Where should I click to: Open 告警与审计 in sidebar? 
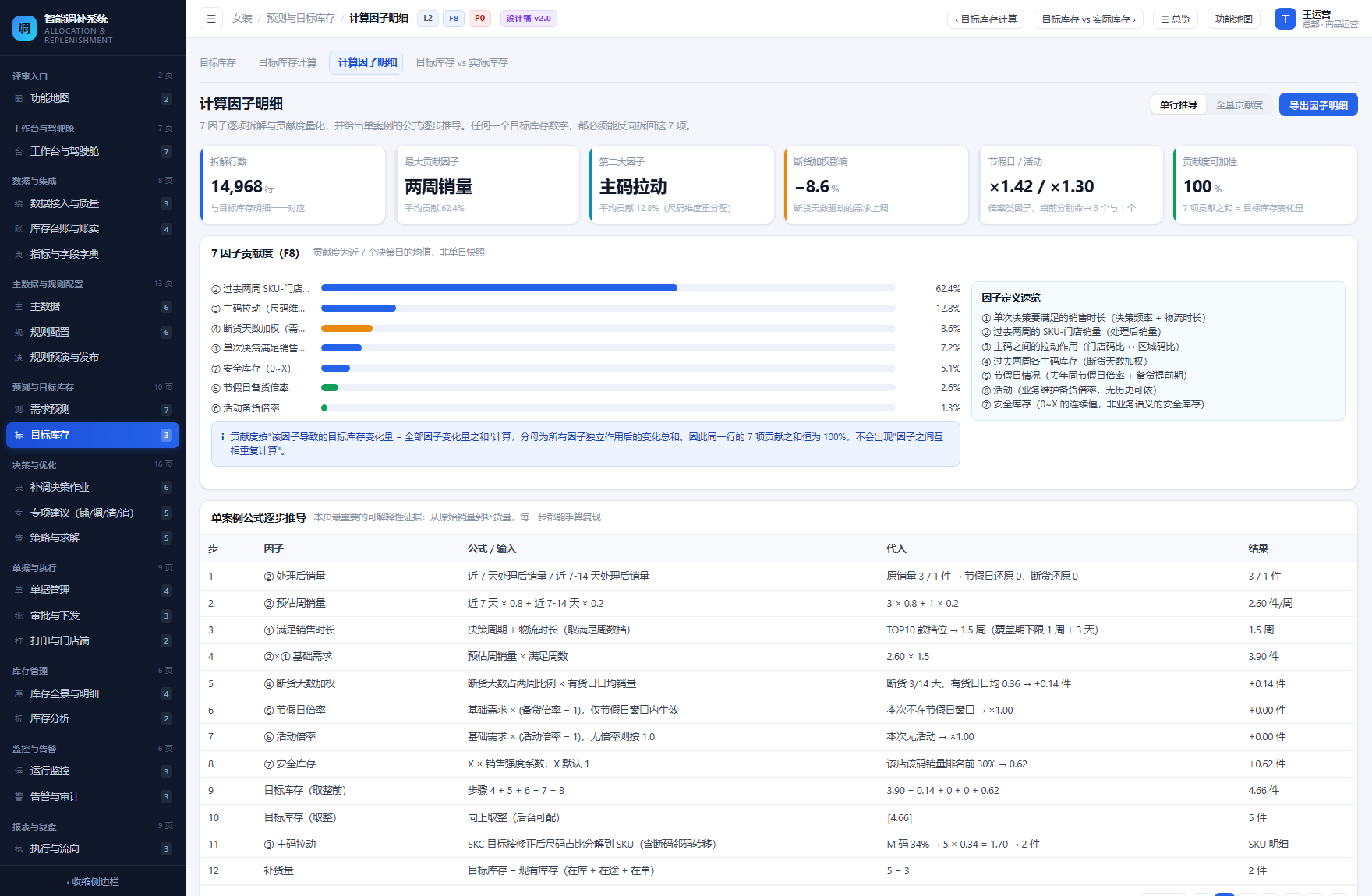click(x=93, y=797)
